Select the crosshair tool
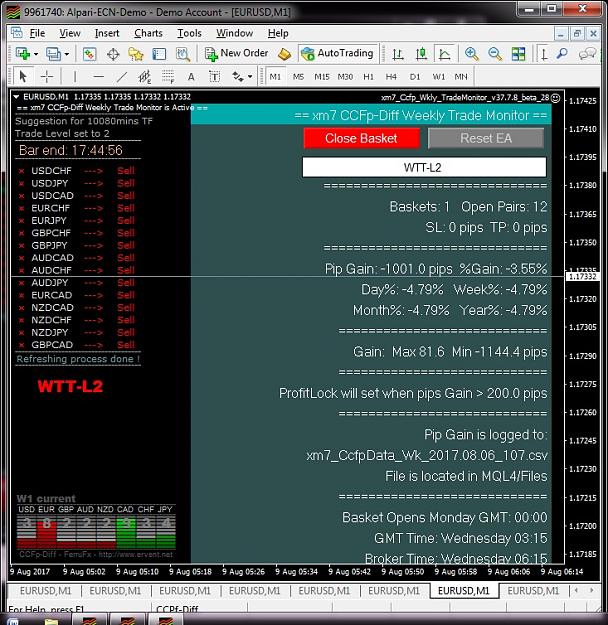Image resolution: width=608 pixels, height=625 pixels. coord(47,77)
